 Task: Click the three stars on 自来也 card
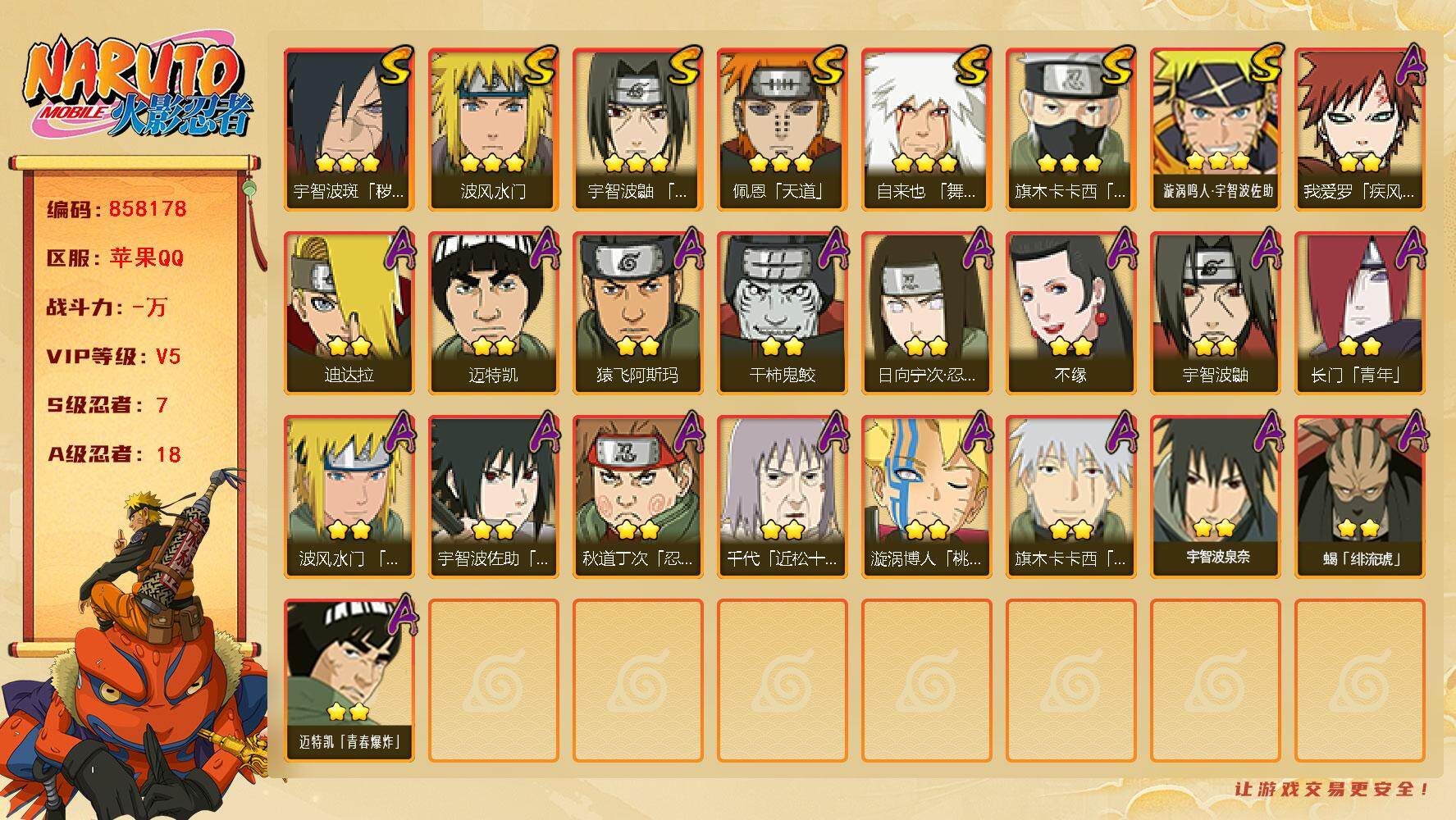coord(925,162)
